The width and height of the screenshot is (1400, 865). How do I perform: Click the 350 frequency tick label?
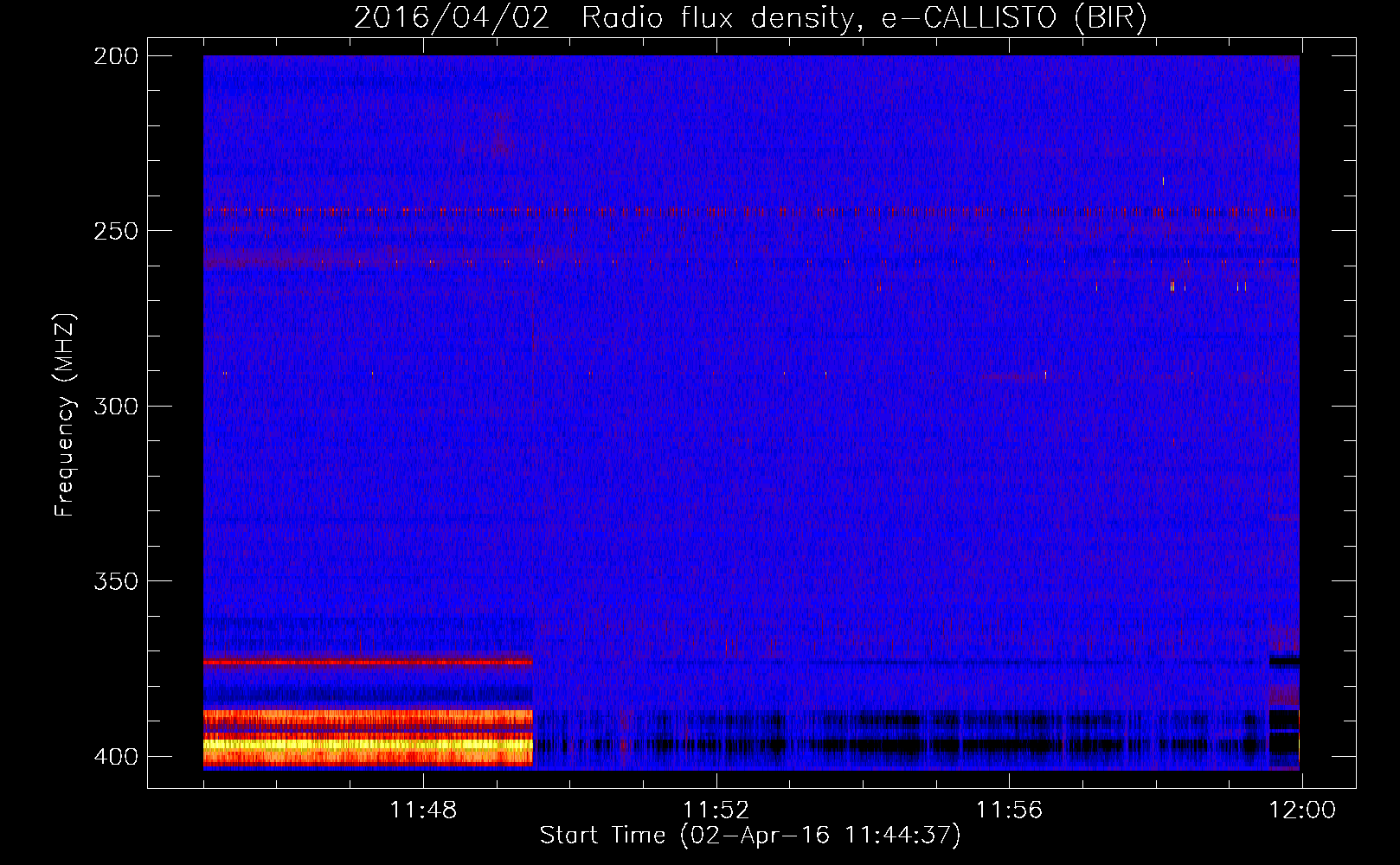point(115,581)
